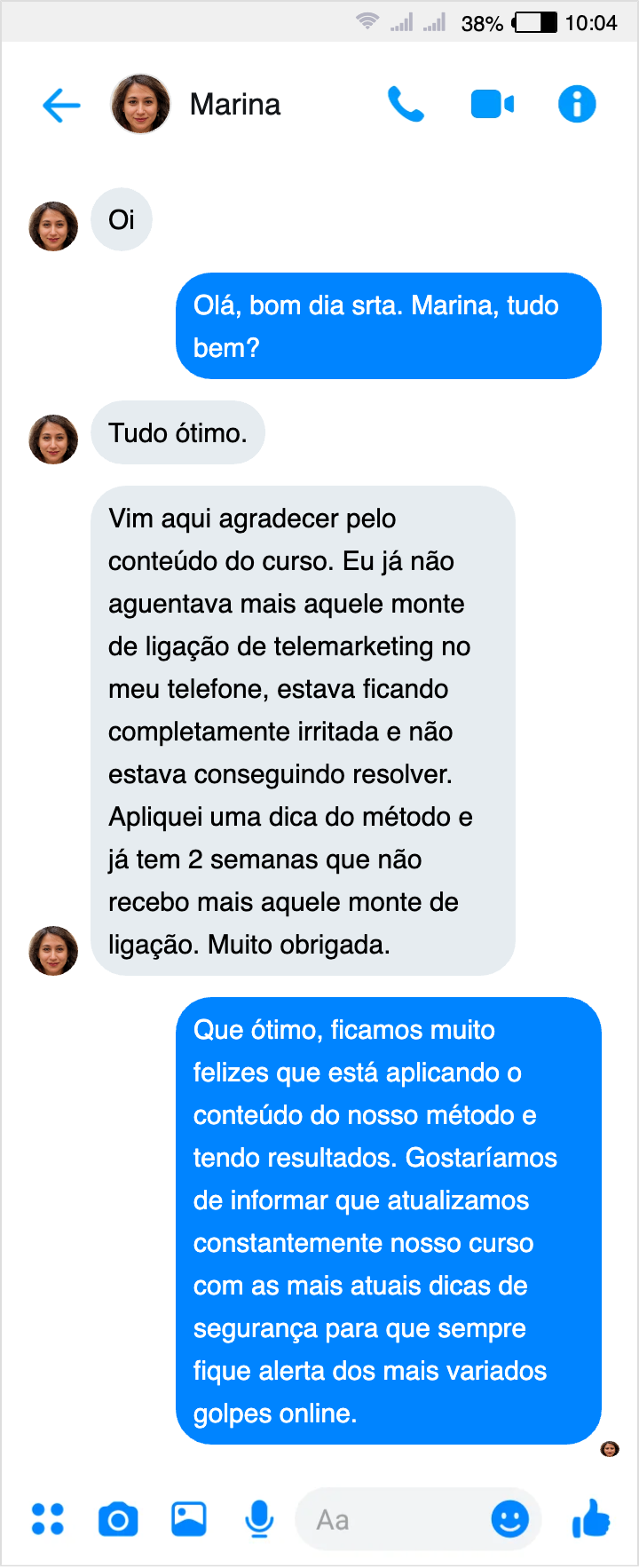
Task: Tap the 'Que ótimo, ficamos muito felizes' message
Action: (389, 1221)
